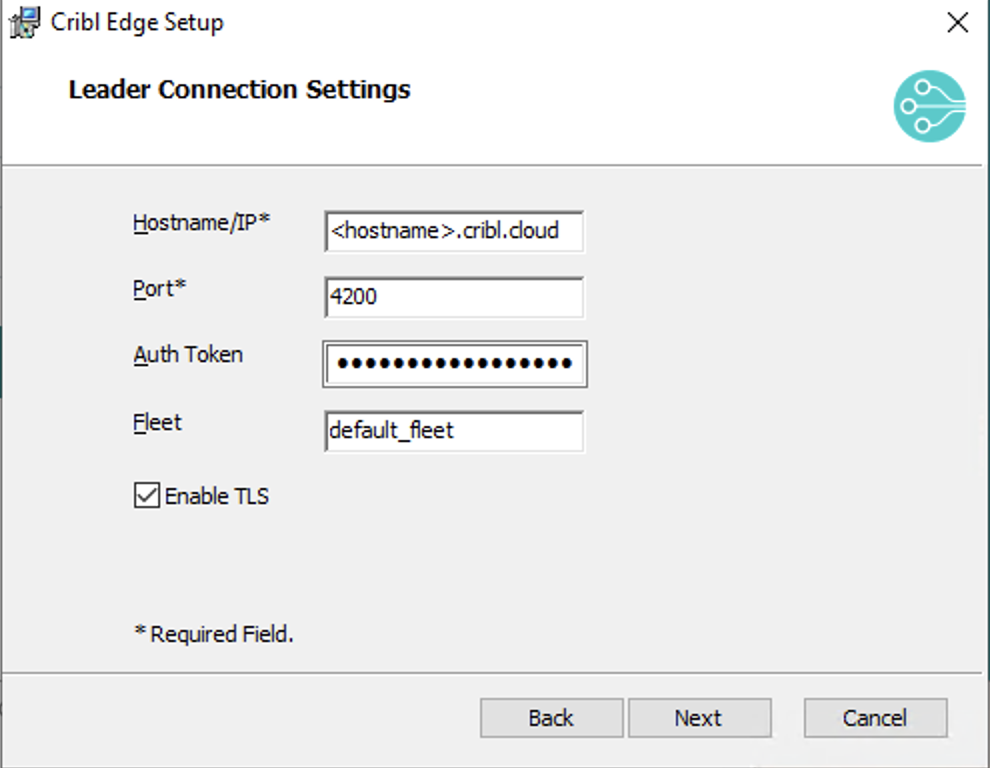Click the Auth Token label
Image resolution: width=990 pixels, height=768 pixels.
point(188,355)
